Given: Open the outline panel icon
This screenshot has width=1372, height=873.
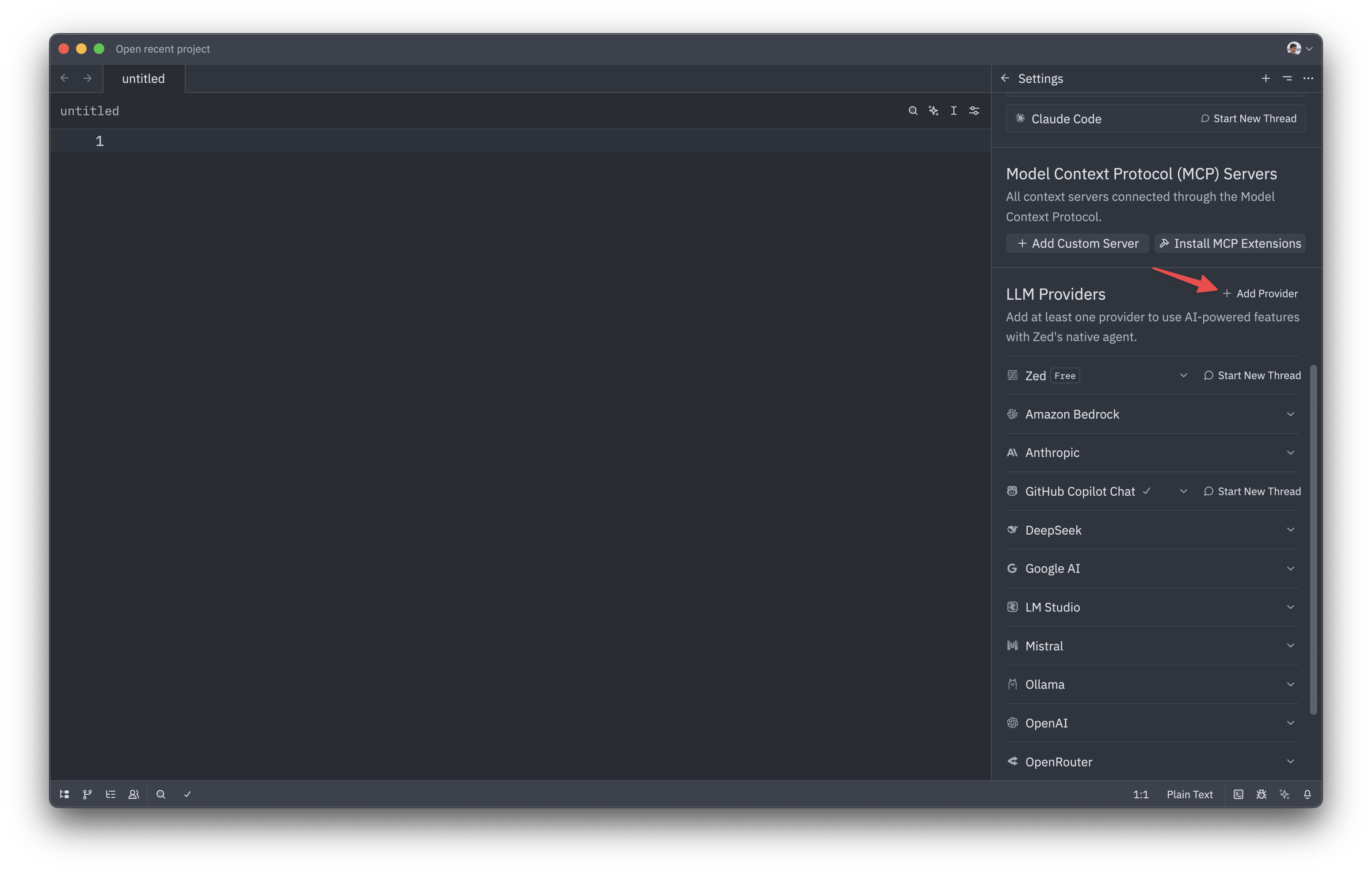Looking at the screenshot, I should (111, 794).
